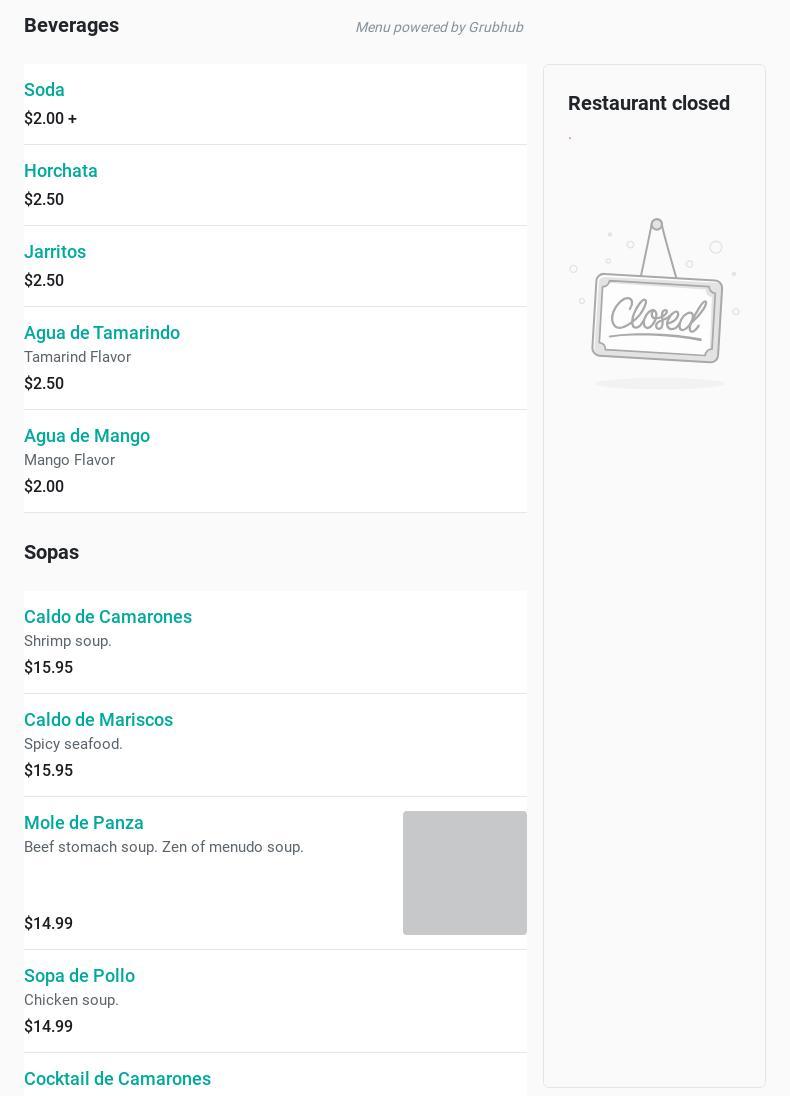The image size is (790, 1096).
Task: Click the Tamarind Flavor description text
Action: pos(77,357)
